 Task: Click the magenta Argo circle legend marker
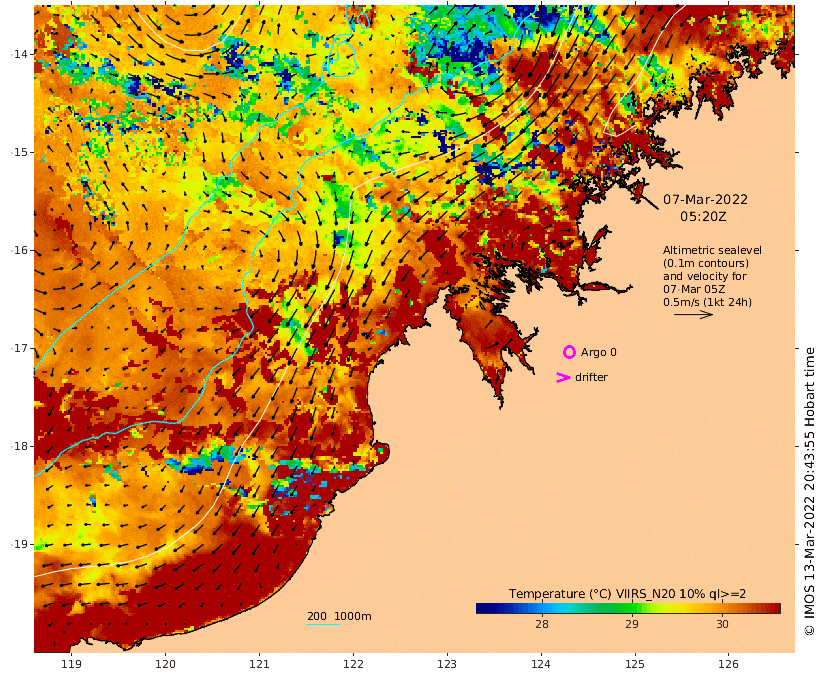tap(569, 352)
